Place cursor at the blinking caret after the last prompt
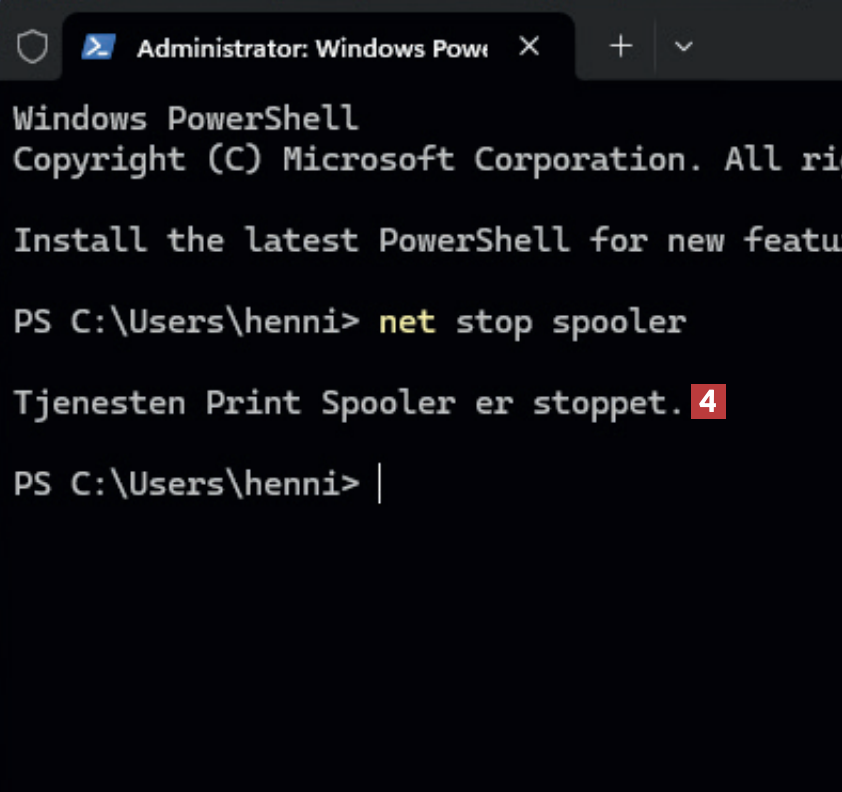This screenshot has width=842, height=792. (380, 484)
